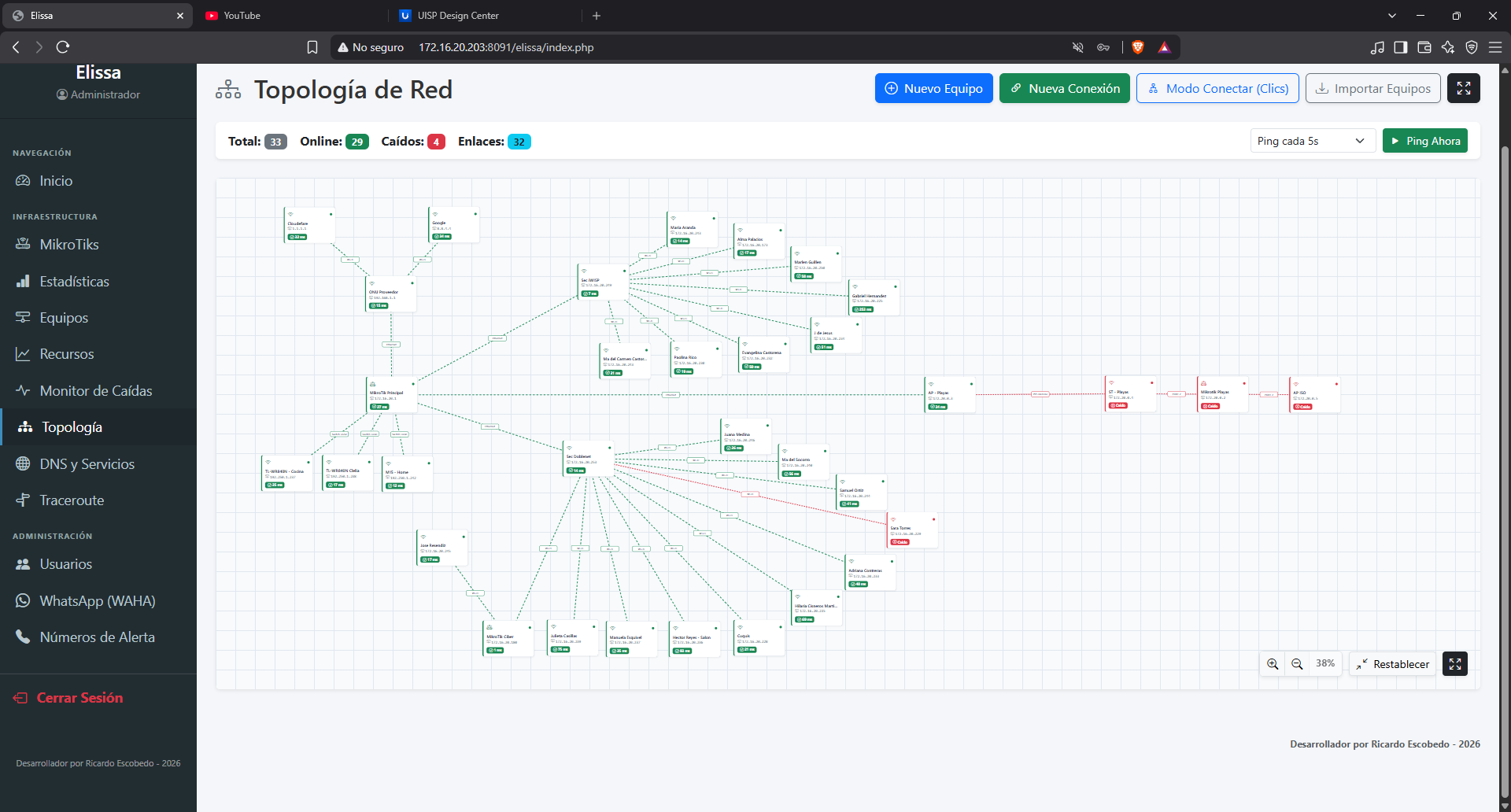Select the Google node in topology
This screenshot has height=812, width=1511.
[454, 225]
